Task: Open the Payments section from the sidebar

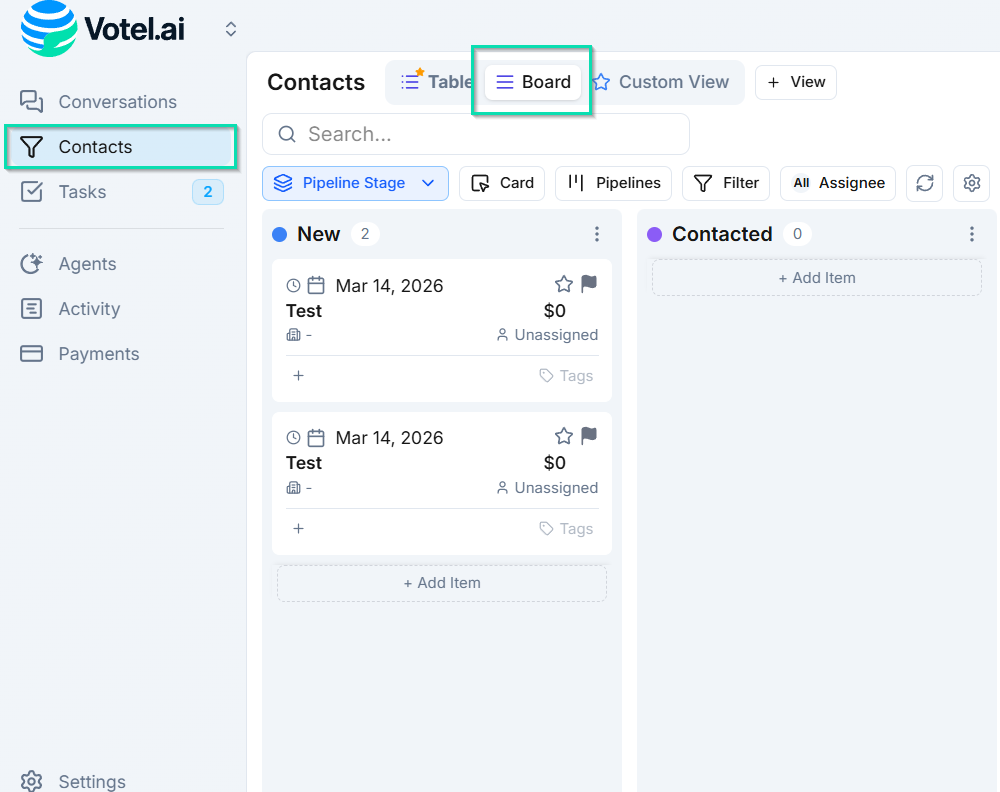Action: coord(97,353)
